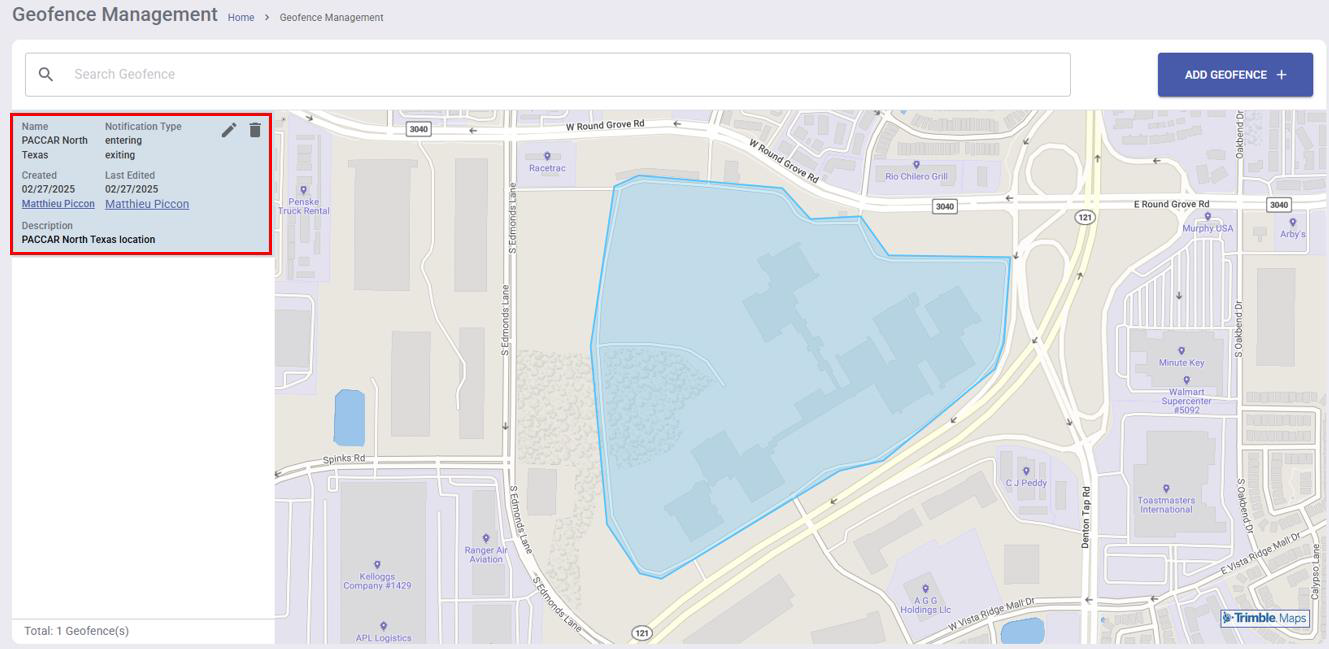This screenshot has width=1329, height=649.
Task: Open the Trimble Maps logo
Action: pyautogui.click(x=1265, y=618)
